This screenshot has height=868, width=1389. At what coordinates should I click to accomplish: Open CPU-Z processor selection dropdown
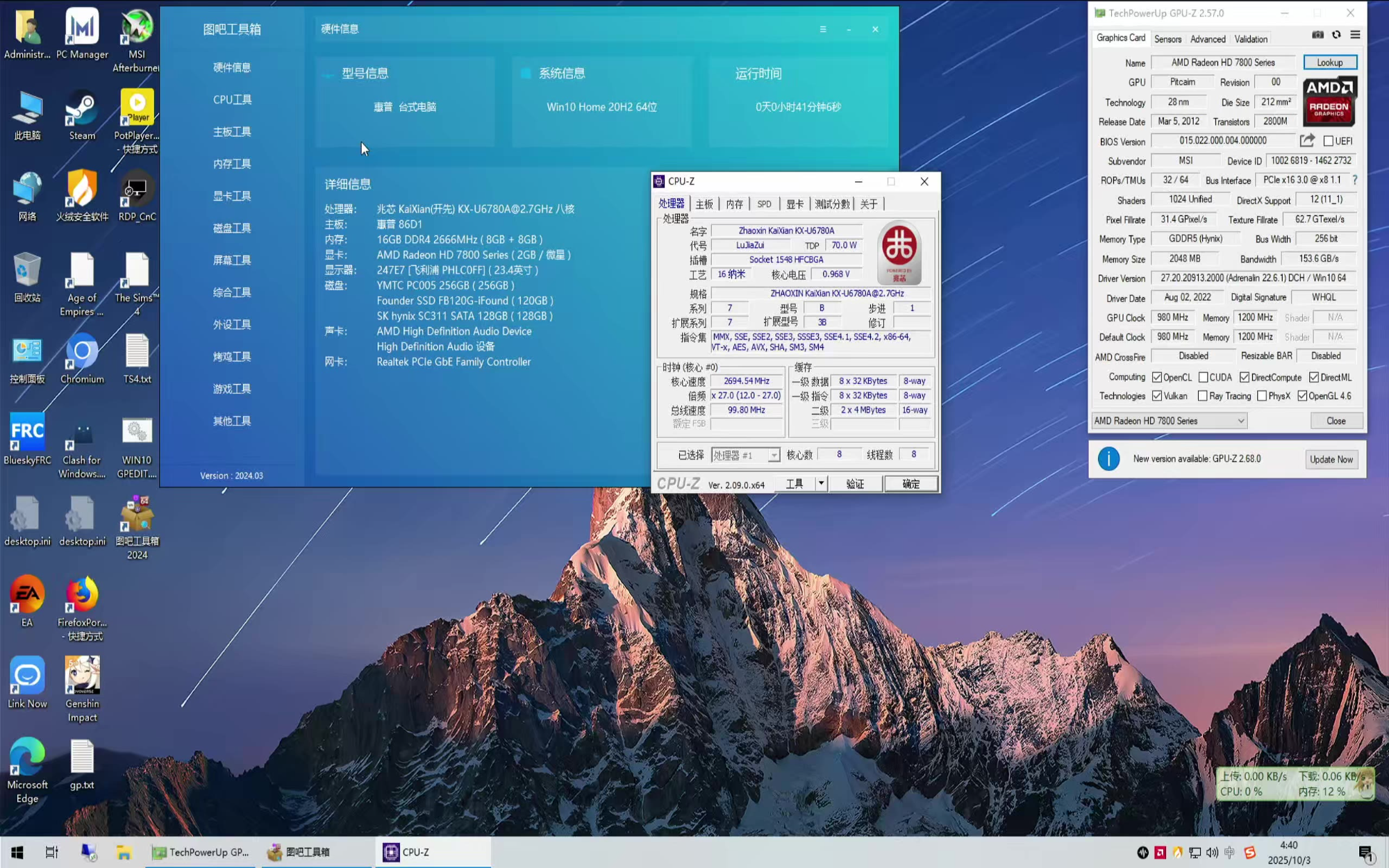773,456
